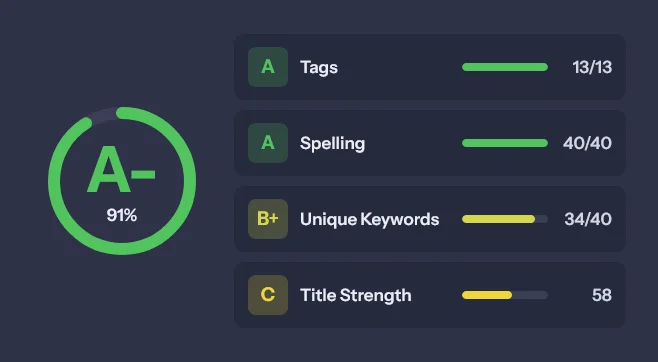Open the Tags score row
658x362 pixels.
pos(430,67)
